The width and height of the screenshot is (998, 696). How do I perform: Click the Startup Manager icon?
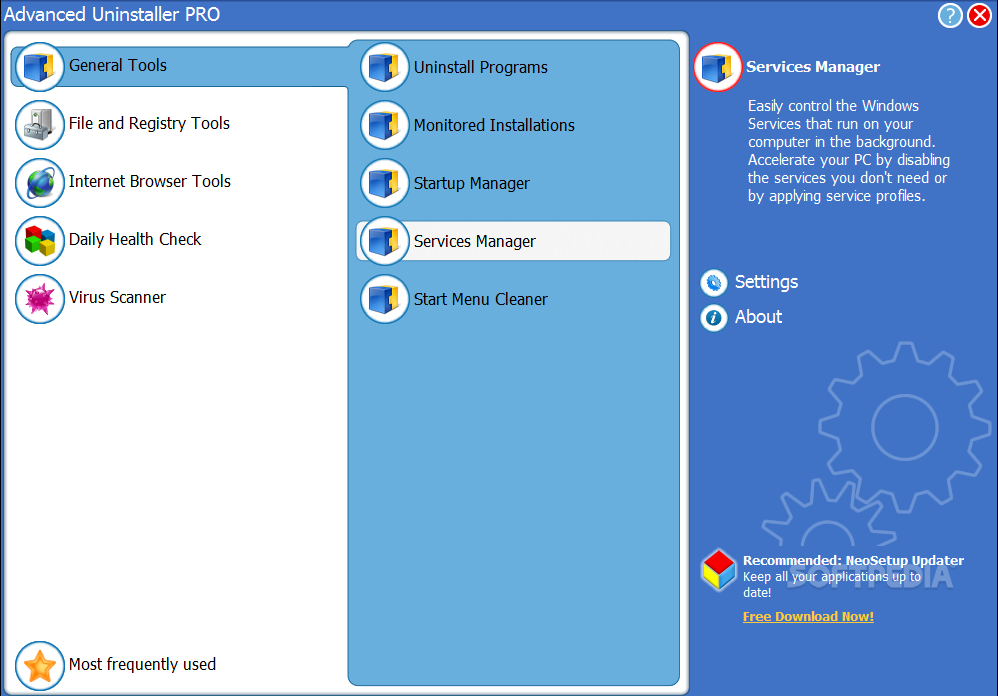(384, 183)
